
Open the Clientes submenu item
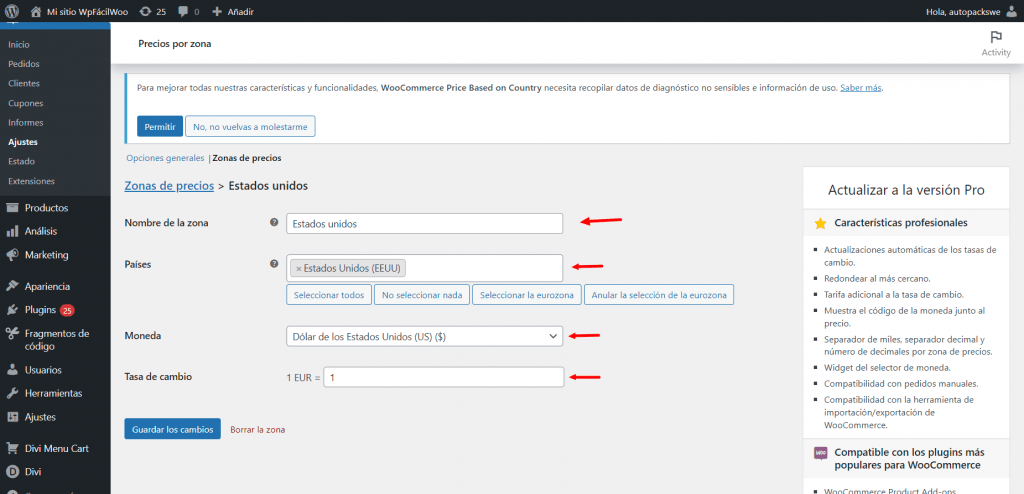(x=24, y=84)
